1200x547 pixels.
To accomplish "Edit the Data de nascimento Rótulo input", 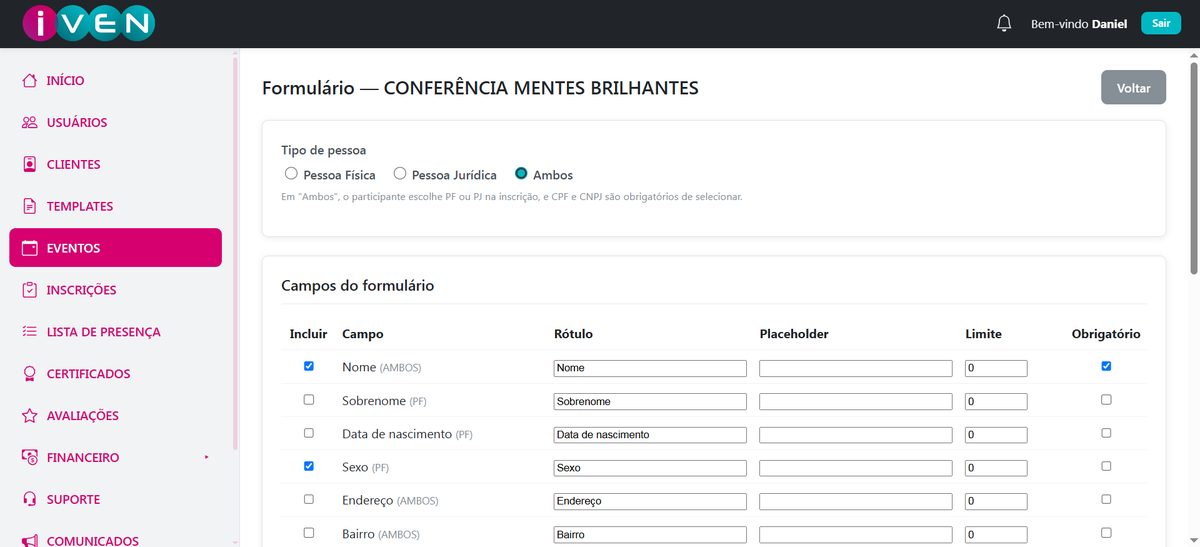I will point(650,435).
